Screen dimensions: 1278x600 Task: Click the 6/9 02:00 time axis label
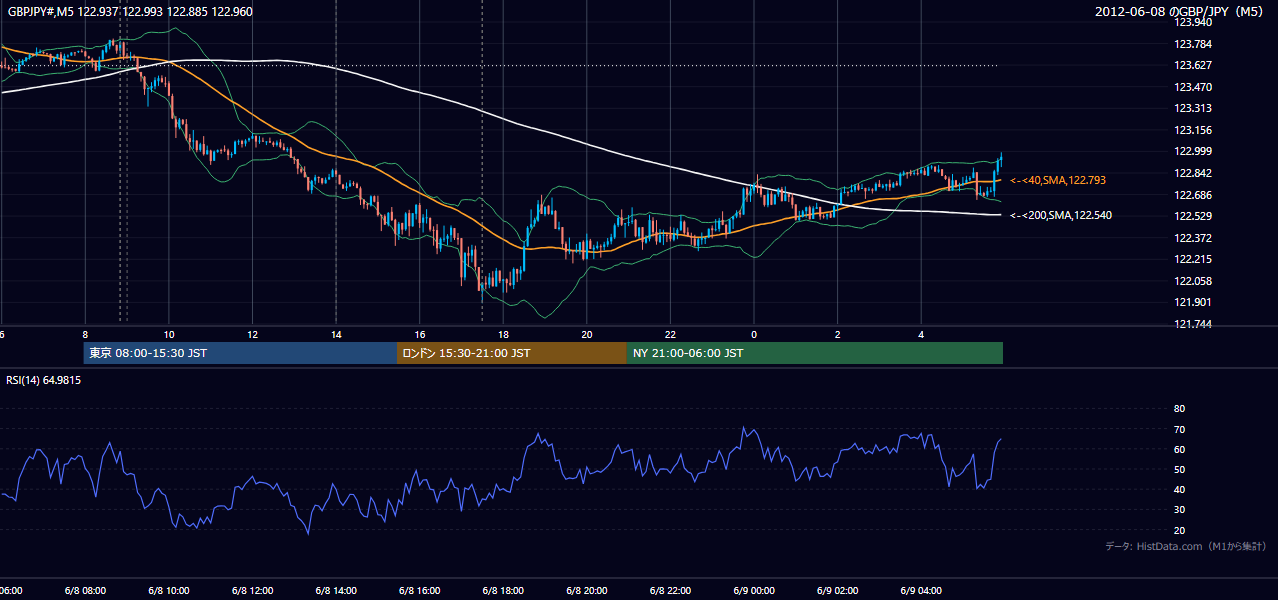click(838, 590)
